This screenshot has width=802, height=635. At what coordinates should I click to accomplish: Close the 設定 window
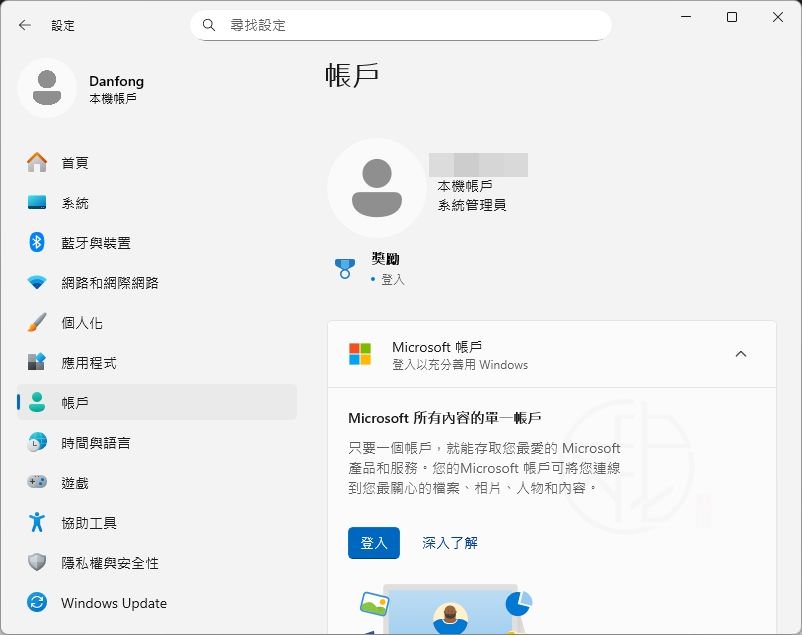pos(778,17)
